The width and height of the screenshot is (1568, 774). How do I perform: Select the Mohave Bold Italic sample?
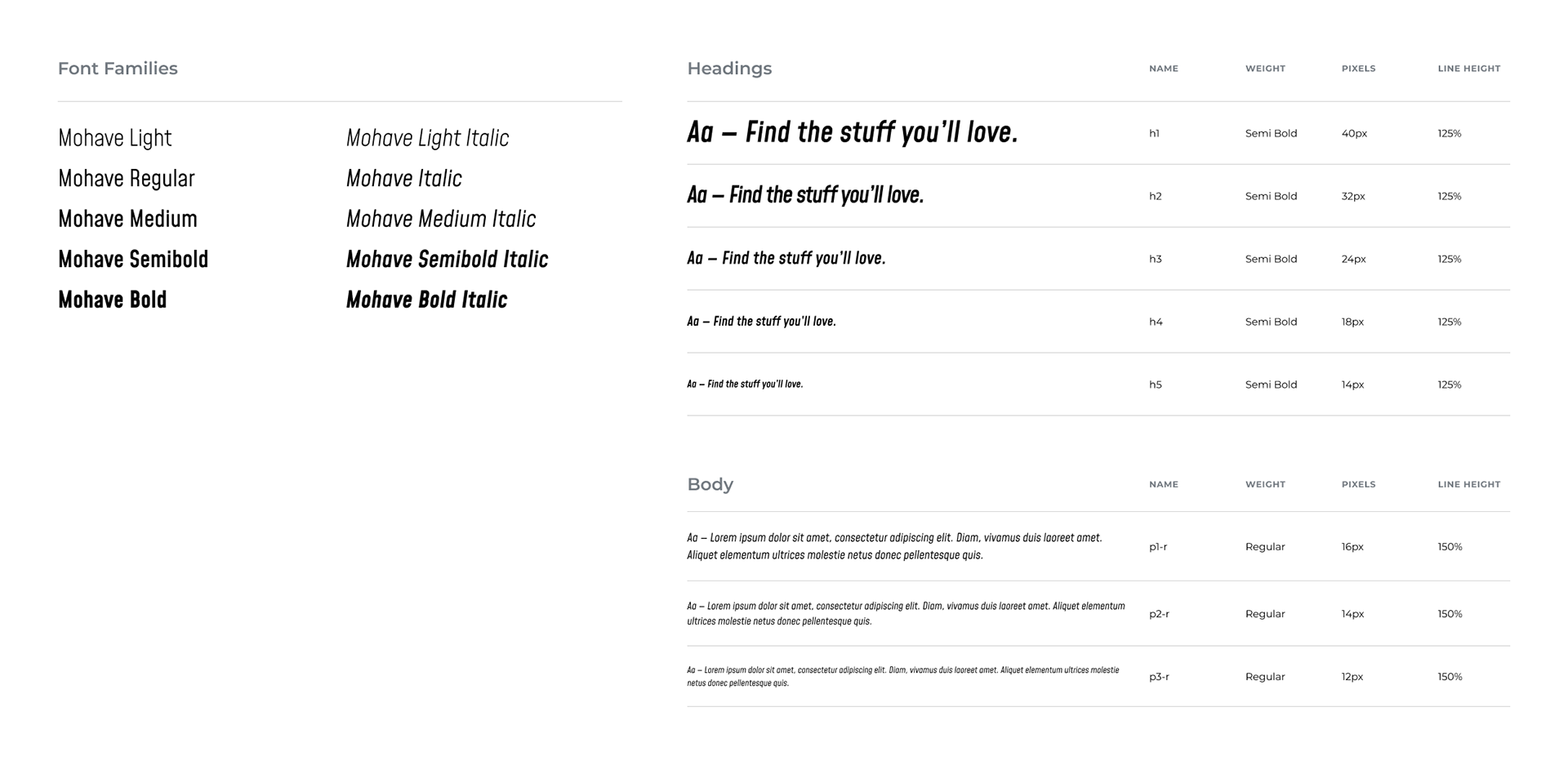pyautogui.click(x=427, y=300)
